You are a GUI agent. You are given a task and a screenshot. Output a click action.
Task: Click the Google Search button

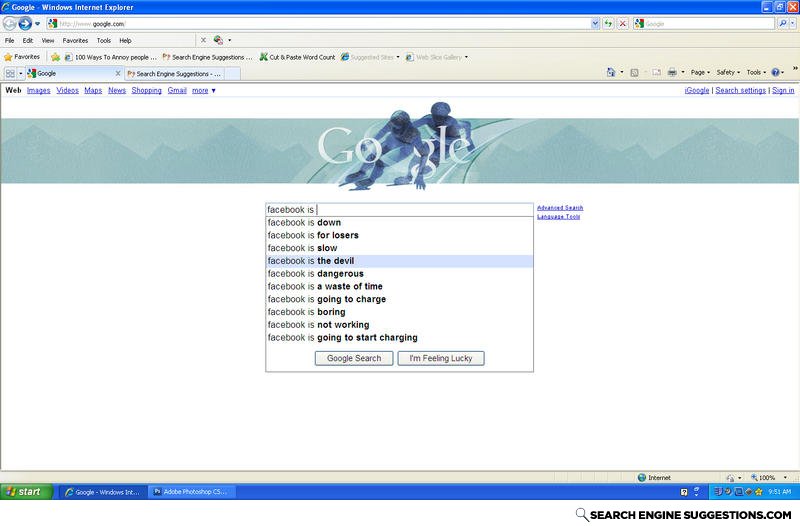click(354, 358)
